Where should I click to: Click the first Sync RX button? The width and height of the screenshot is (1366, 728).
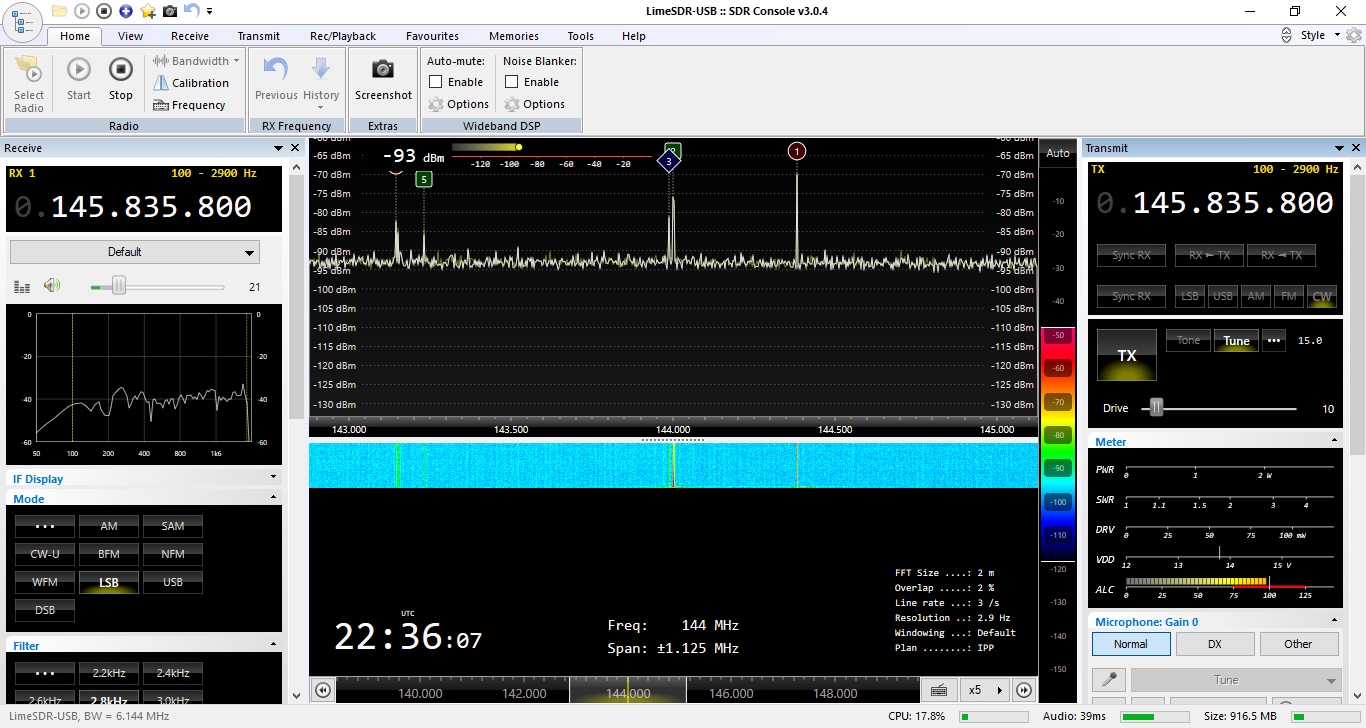[1131, 255]
